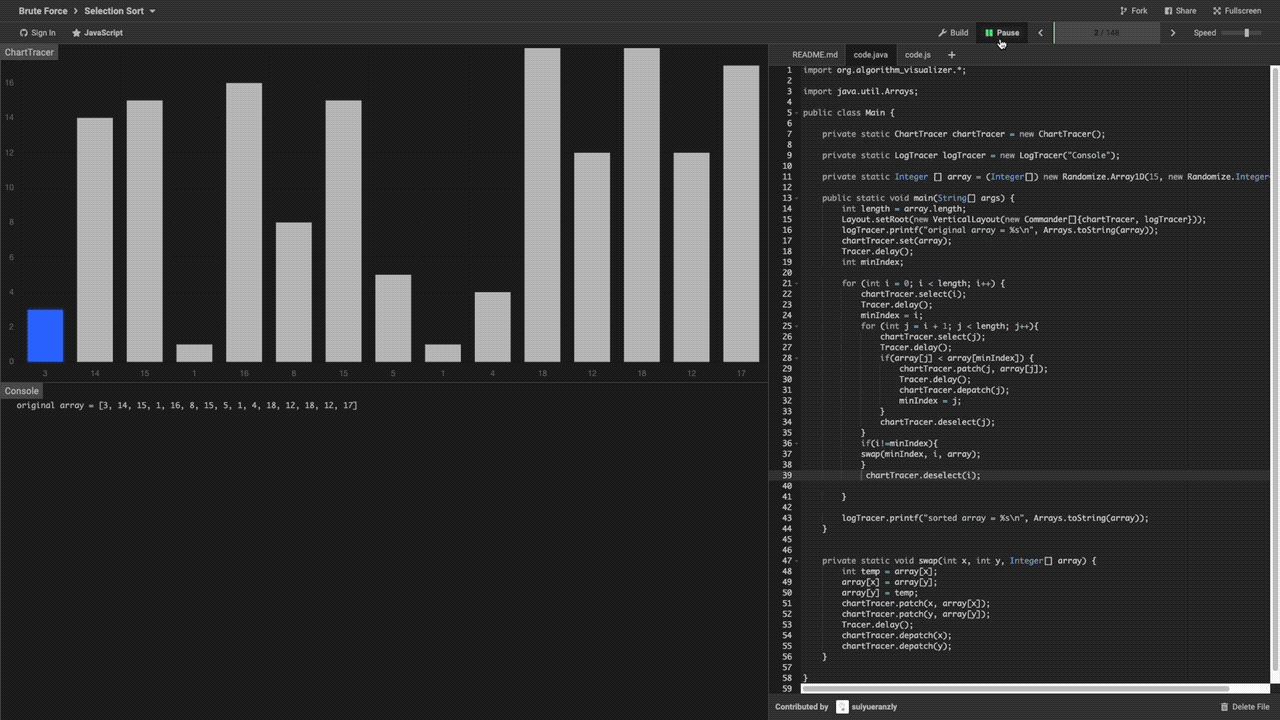Click the bar labeled 16 in chart
The width and height of the screenshot is (1280, 720).
(244, 222)
